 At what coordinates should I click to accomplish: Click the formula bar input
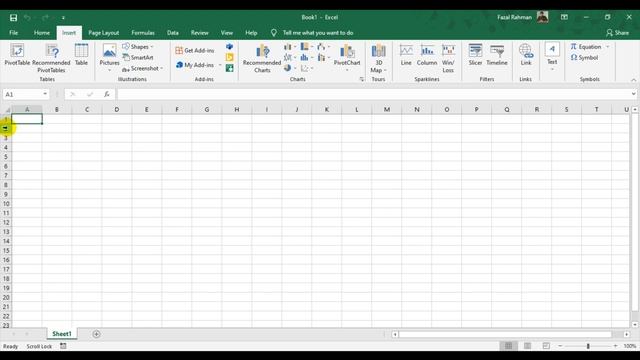coord(373,94)
